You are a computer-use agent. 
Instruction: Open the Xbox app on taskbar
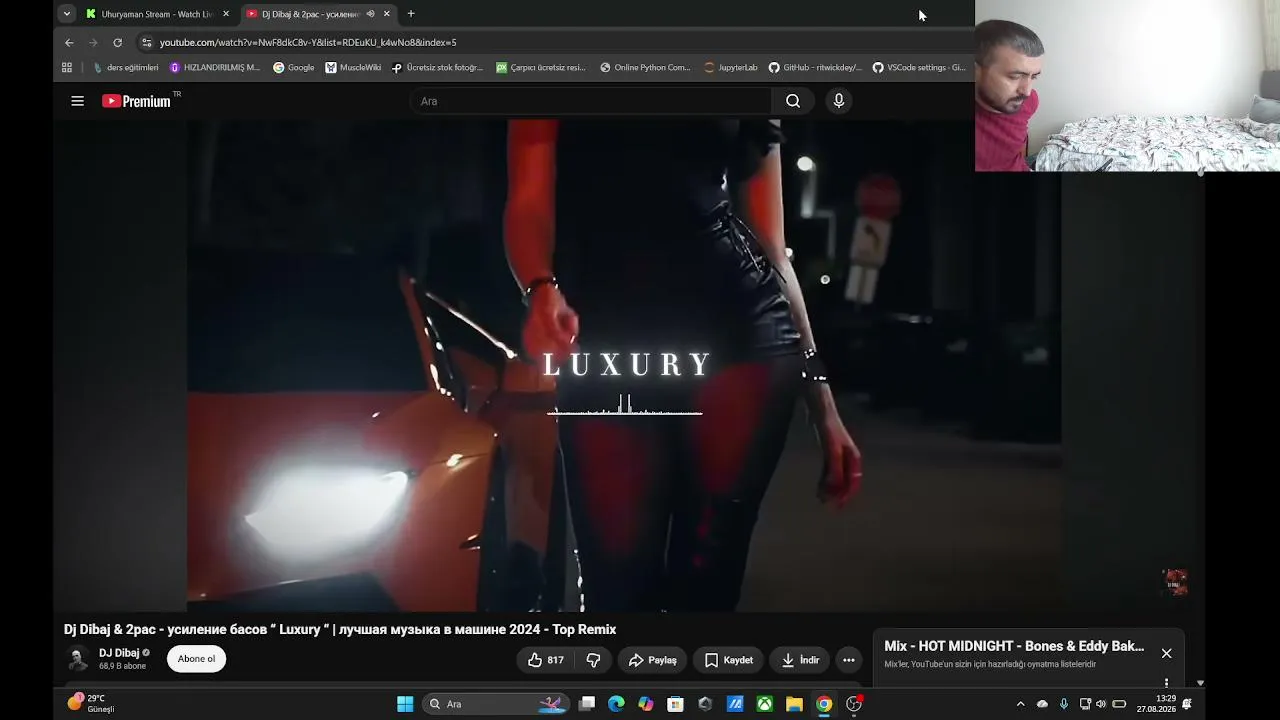[x=765, y=704]
